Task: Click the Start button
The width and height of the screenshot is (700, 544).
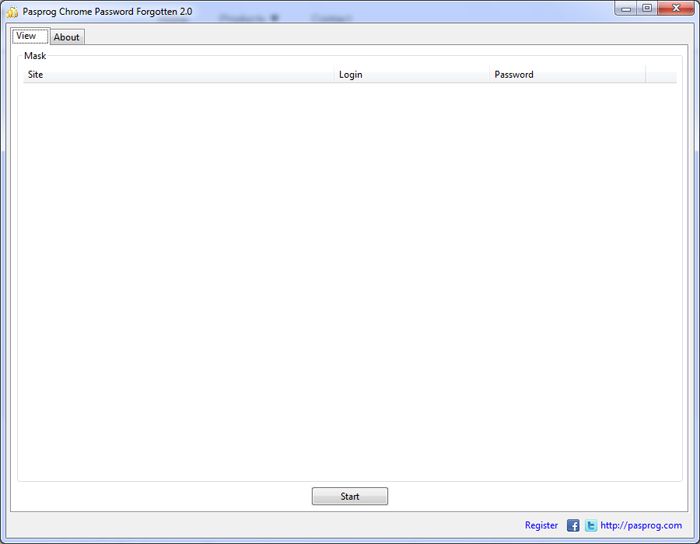Action: point(350,496)
